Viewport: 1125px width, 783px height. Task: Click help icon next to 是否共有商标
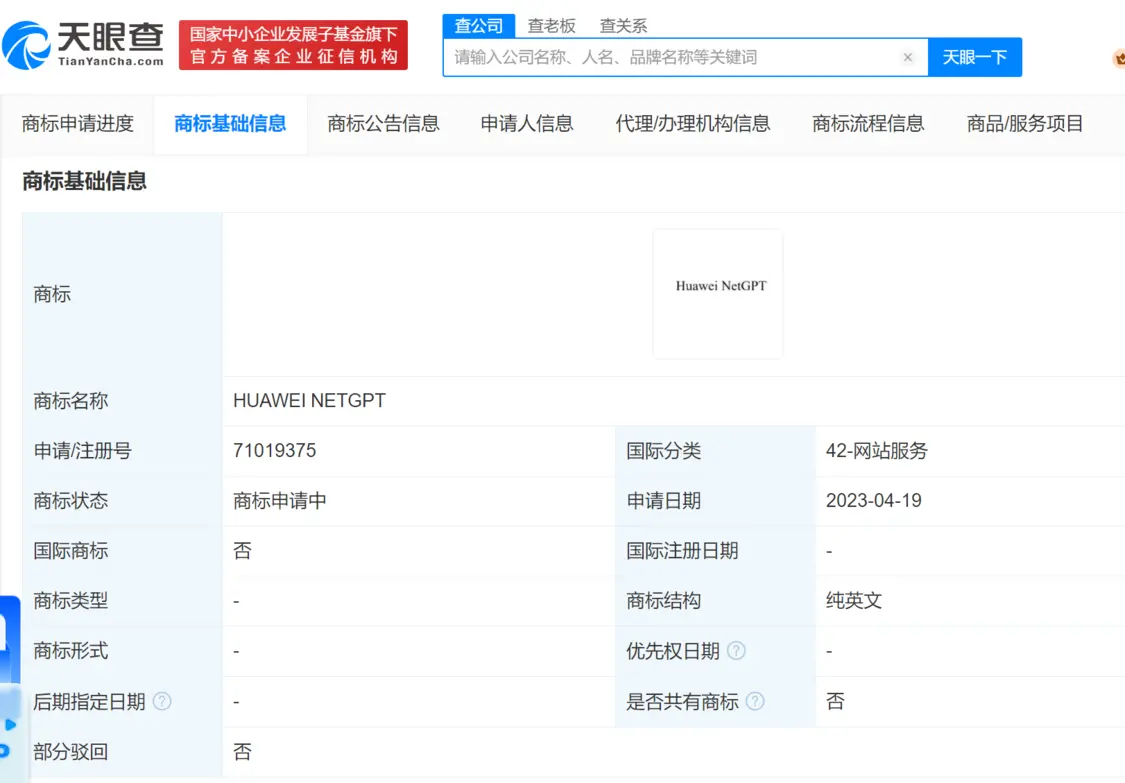[x=755, y=702]
